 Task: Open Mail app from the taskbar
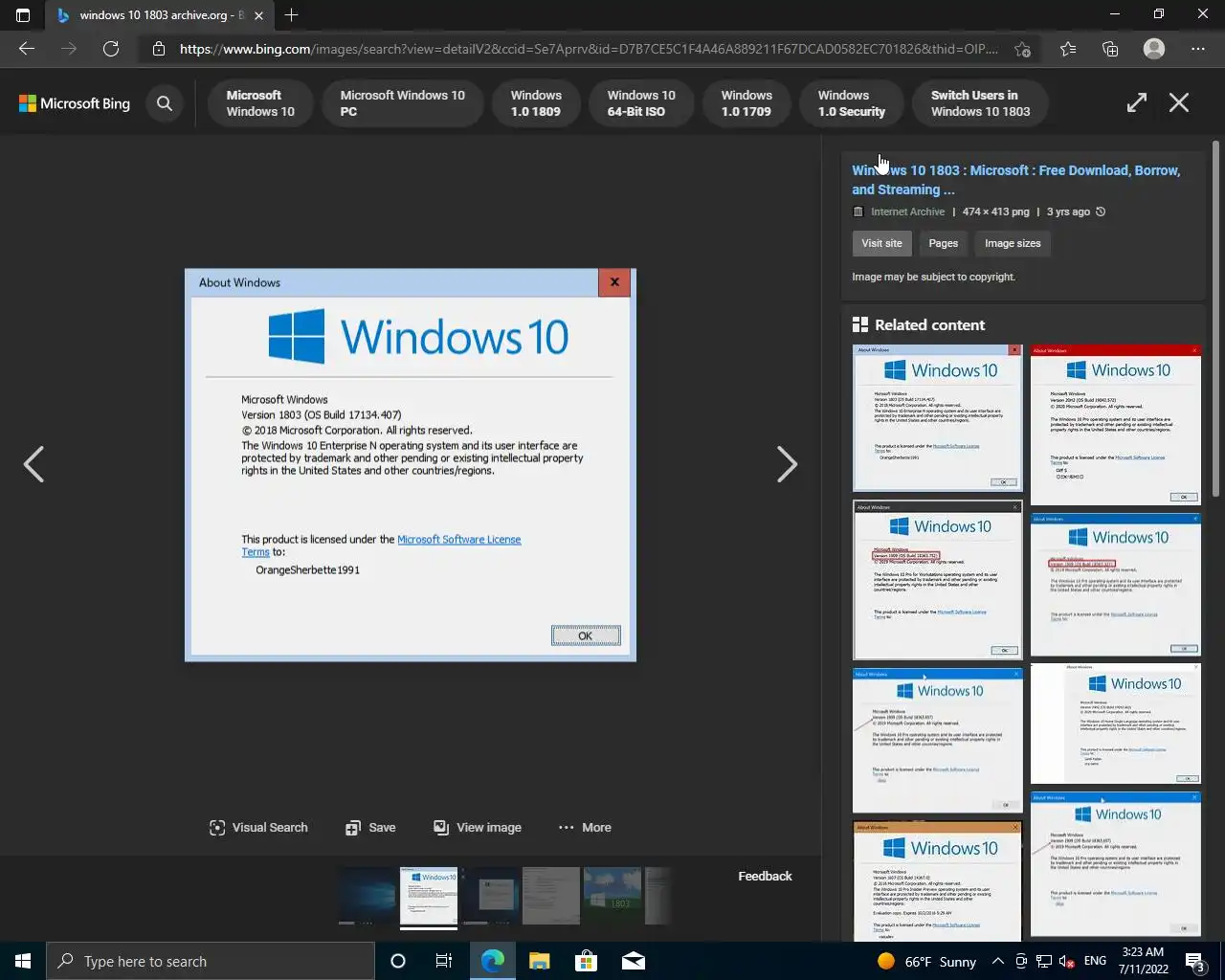(x=633, y=961)
